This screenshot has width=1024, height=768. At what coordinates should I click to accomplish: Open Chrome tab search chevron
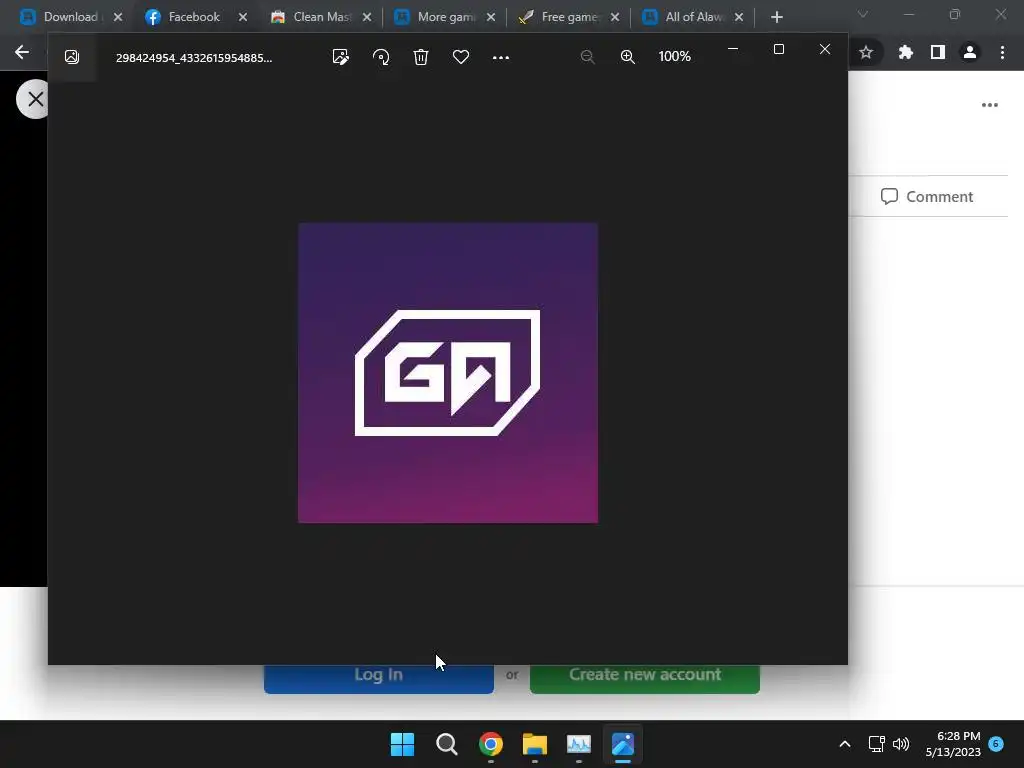[x=863, y=14]
